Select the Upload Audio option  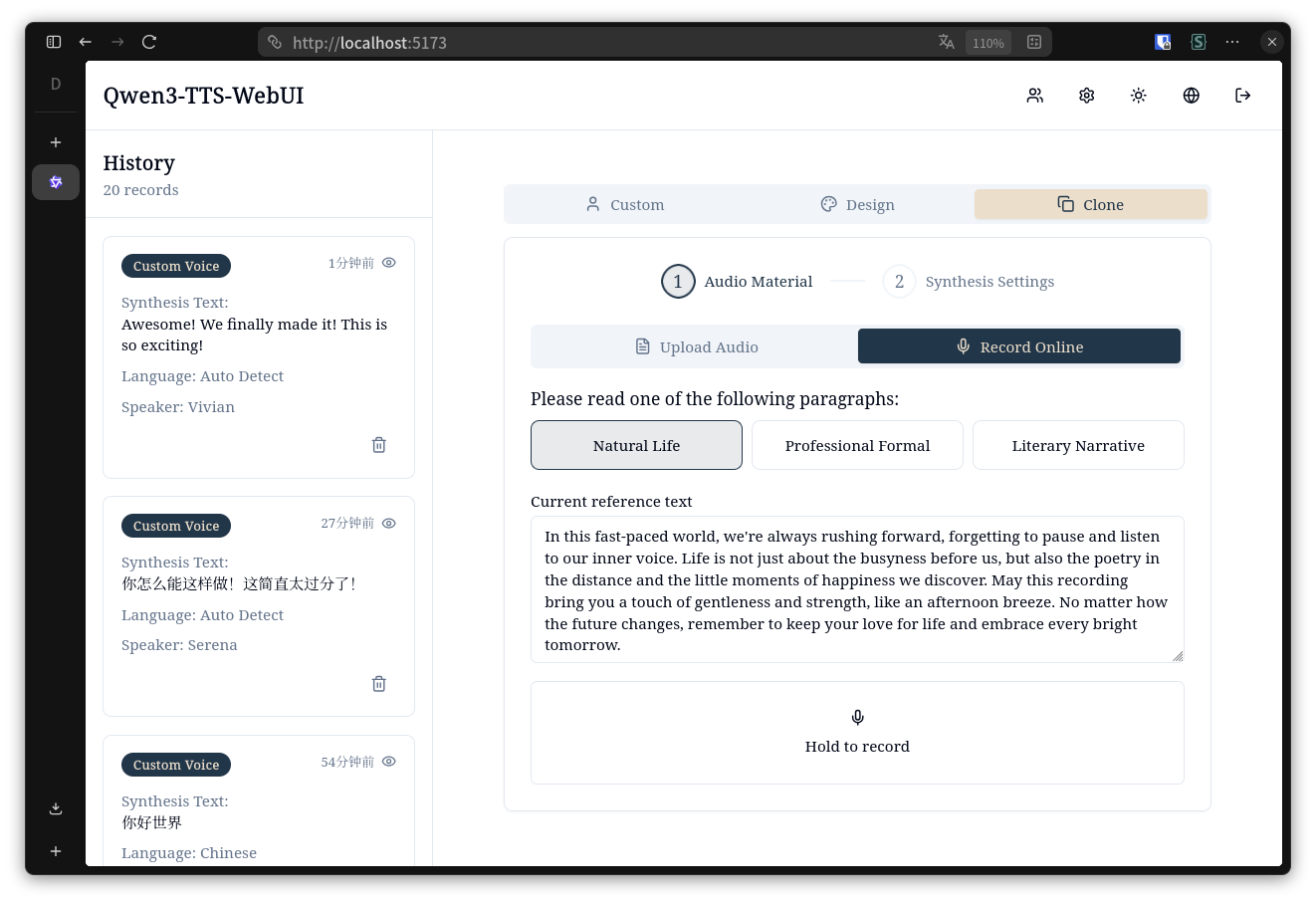click(x=696, y=346)
